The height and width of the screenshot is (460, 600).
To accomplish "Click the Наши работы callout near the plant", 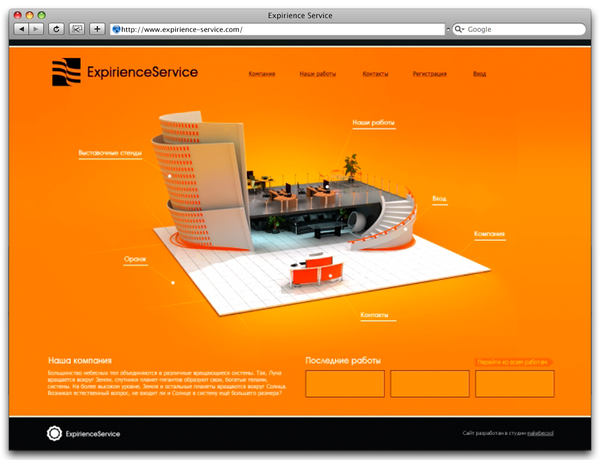I will point(373,123).
